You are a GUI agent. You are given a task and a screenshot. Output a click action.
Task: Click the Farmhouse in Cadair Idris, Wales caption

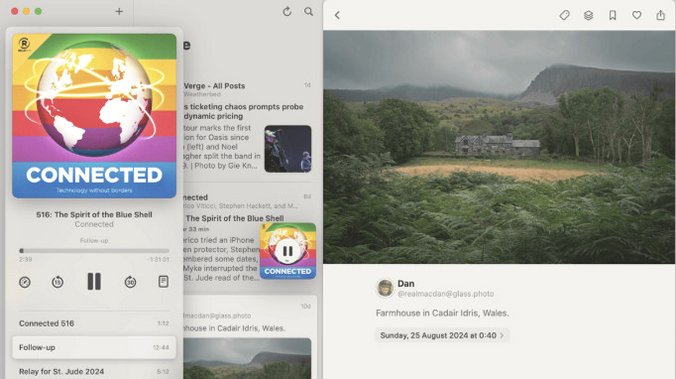pyautogui.click(x=442, y=313)
